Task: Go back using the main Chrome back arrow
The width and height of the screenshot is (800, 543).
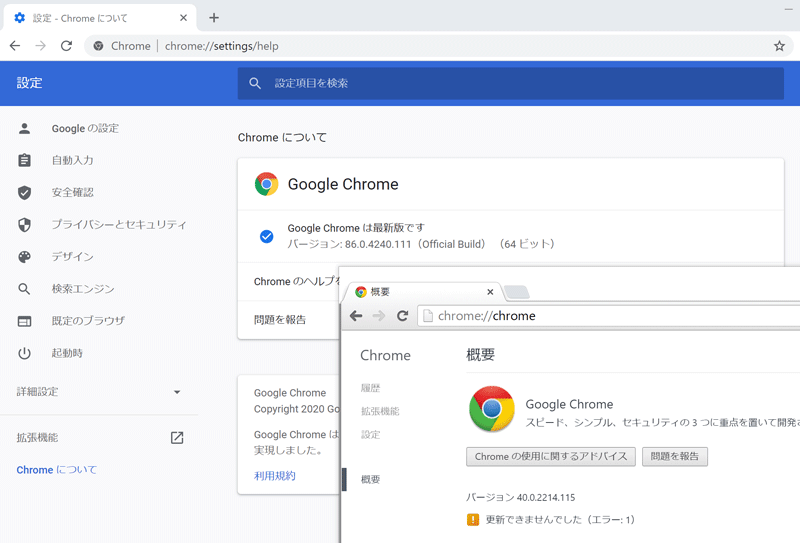Action: pyautogui.click(x=15, y=46)
